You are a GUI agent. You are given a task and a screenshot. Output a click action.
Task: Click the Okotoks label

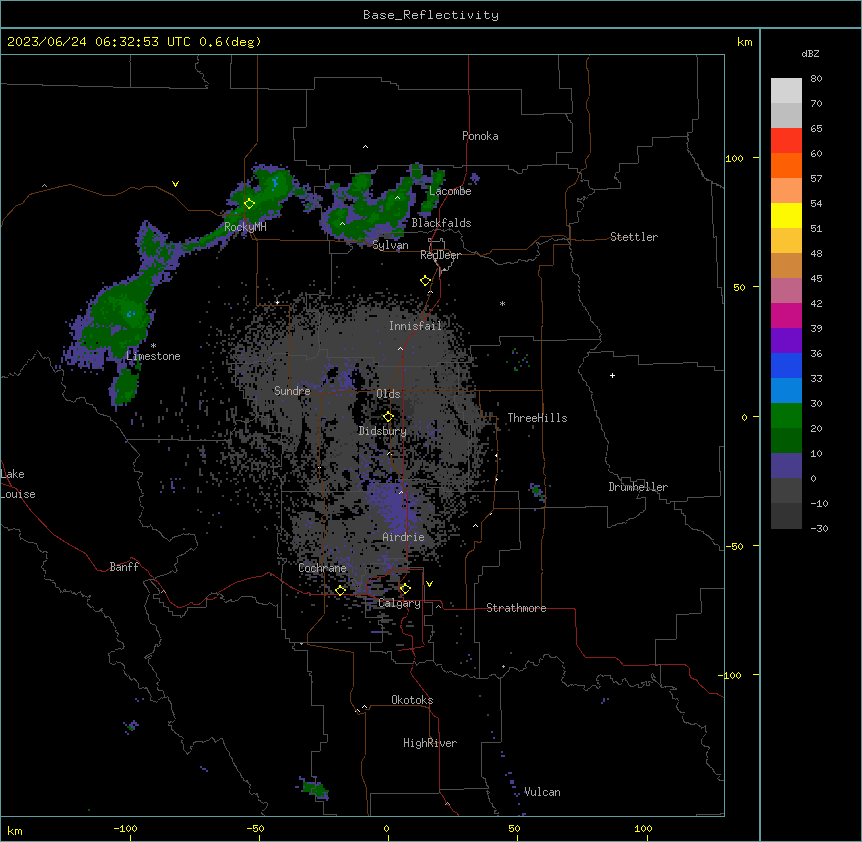412,700
